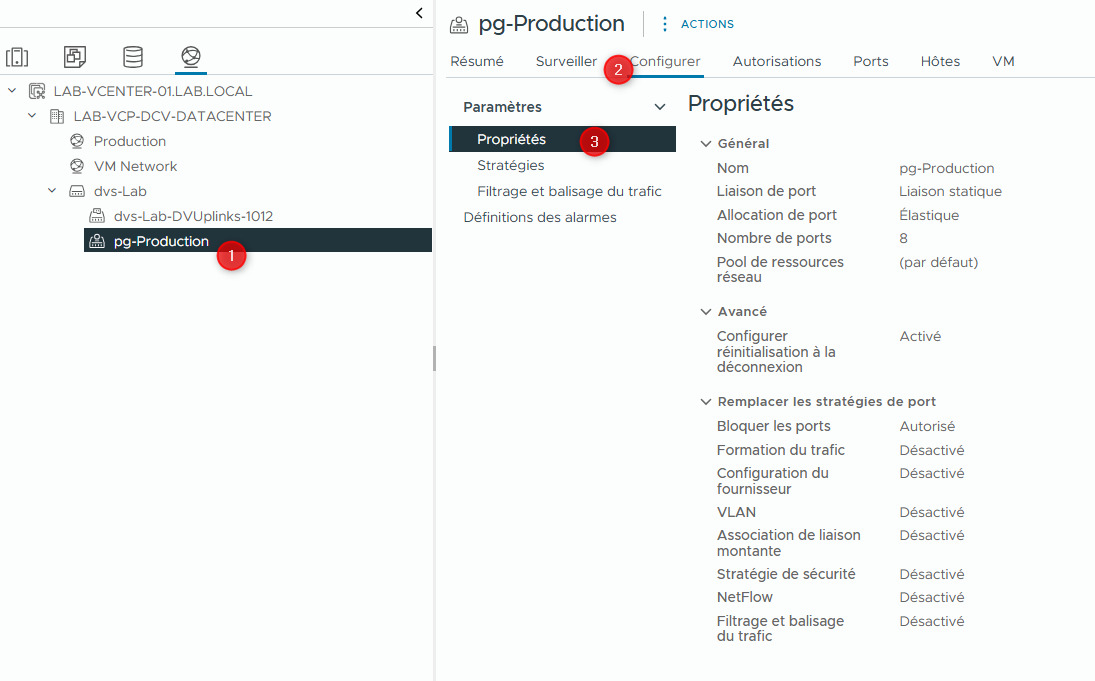
Task: Collapse the left navigation panel with chevron
Action: 418,13
